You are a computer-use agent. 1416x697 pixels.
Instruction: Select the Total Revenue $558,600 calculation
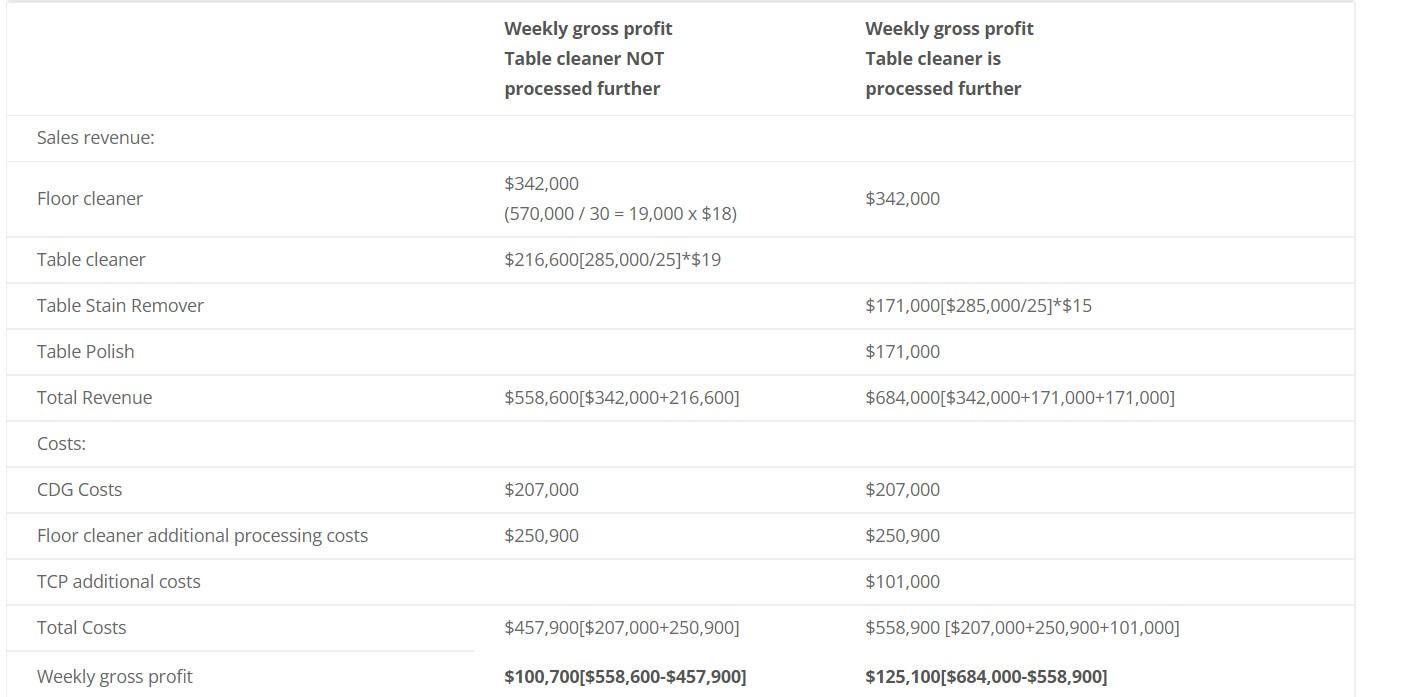click(622, 398)
